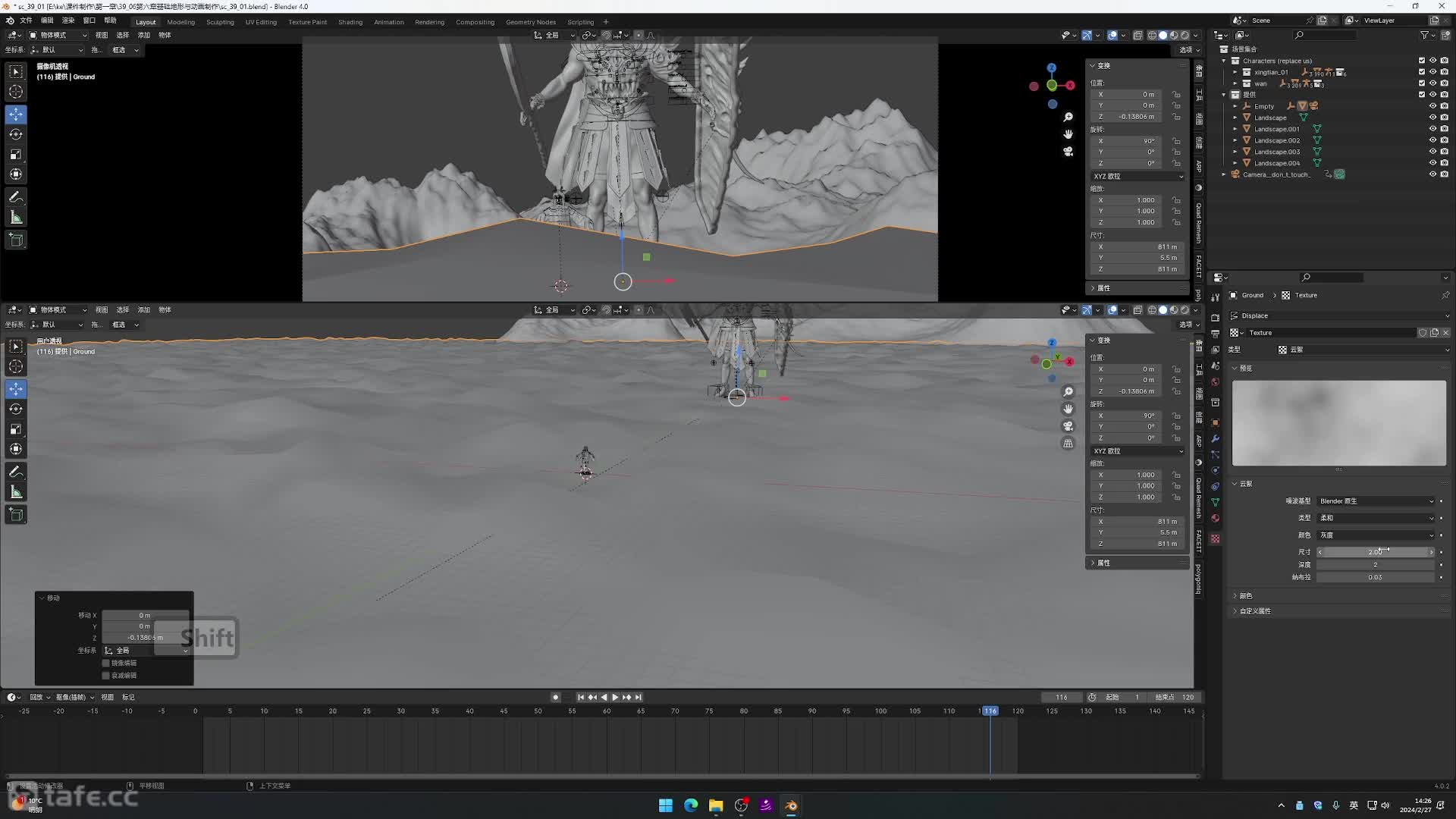Disable rendering for Landscape.004 camera icon
Viewport: 1456px width, 819px height.
[1444, 163]
